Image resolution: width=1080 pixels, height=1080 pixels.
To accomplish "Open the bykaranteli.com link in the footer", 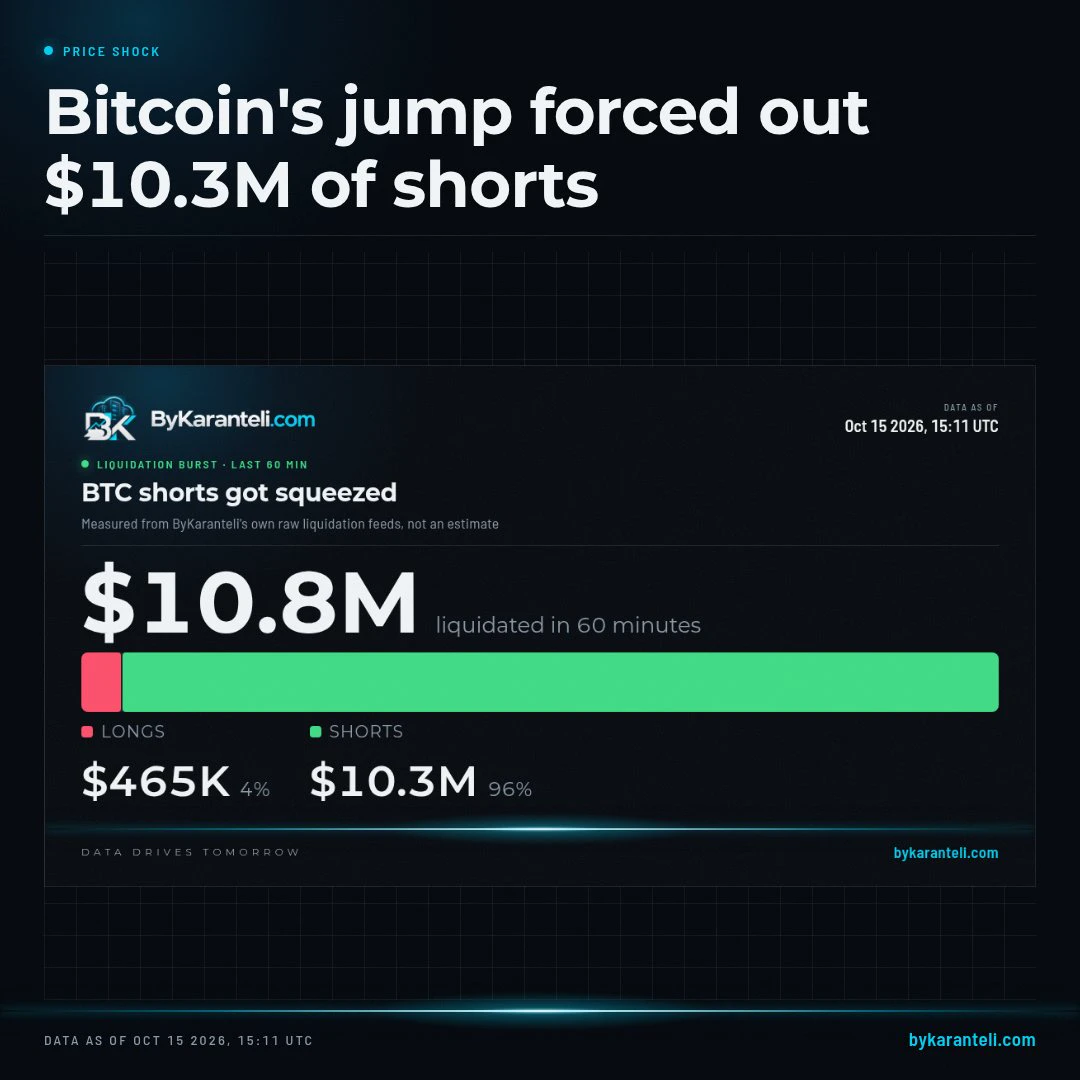I will point(972,1040).
